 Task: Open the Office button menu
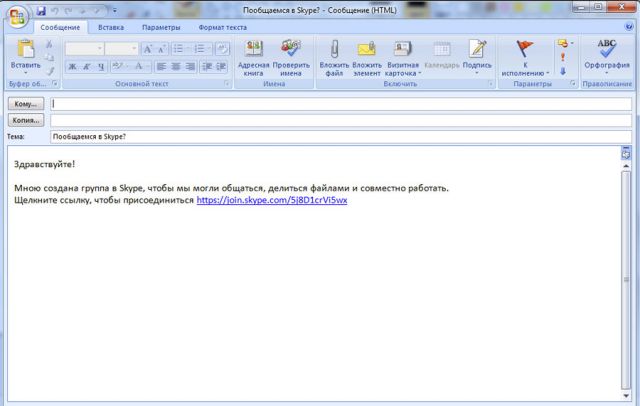click(17, 17)
